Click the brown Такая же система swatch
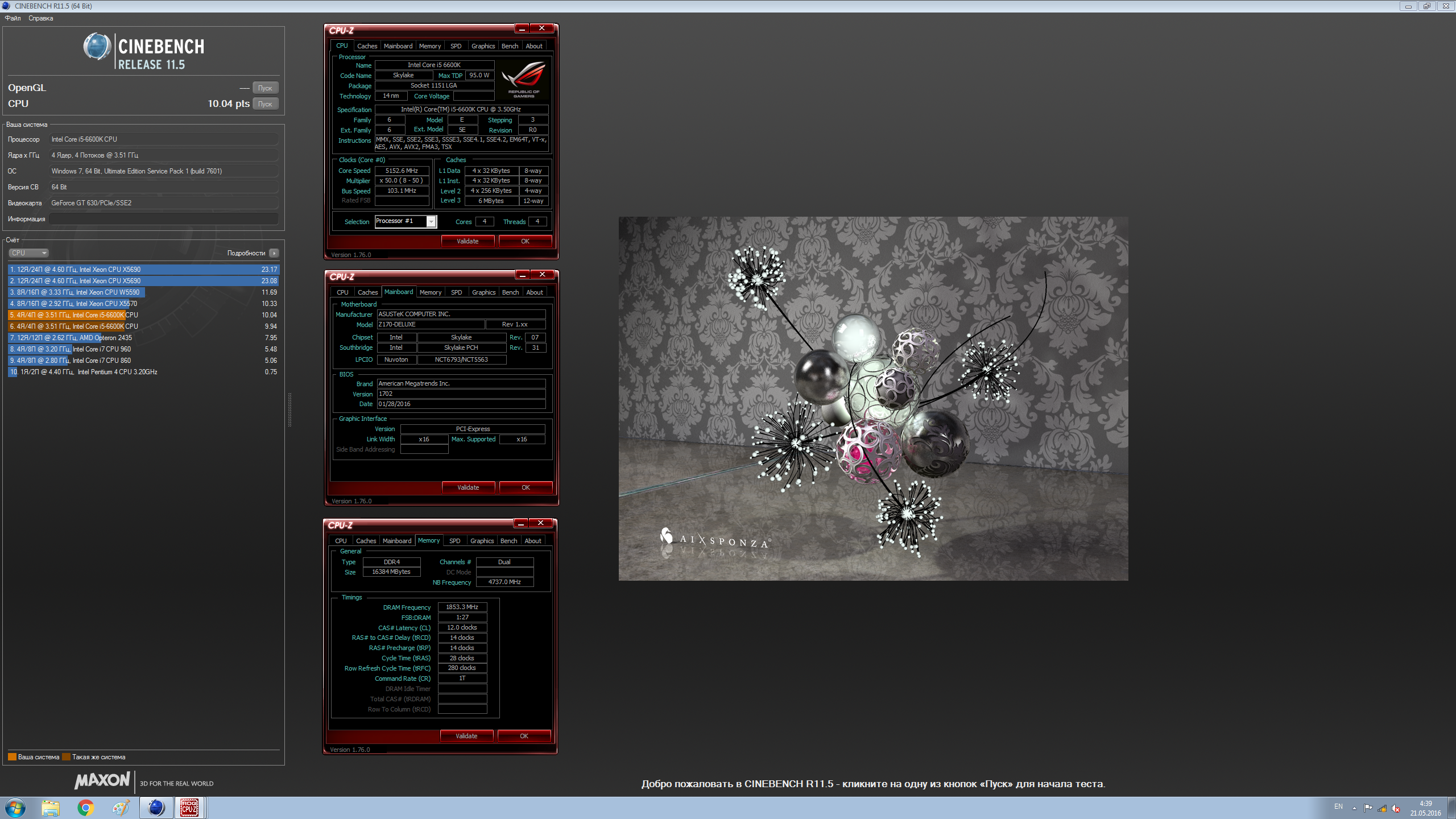 click(x=66, y=757)
